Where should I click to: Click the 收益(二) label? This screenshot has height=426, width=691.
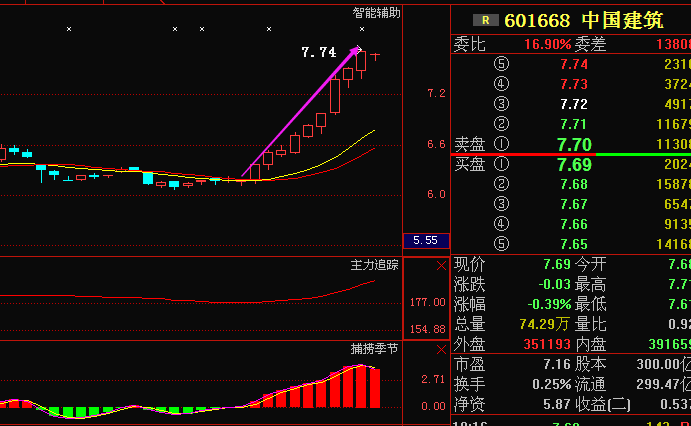point(602,404)
